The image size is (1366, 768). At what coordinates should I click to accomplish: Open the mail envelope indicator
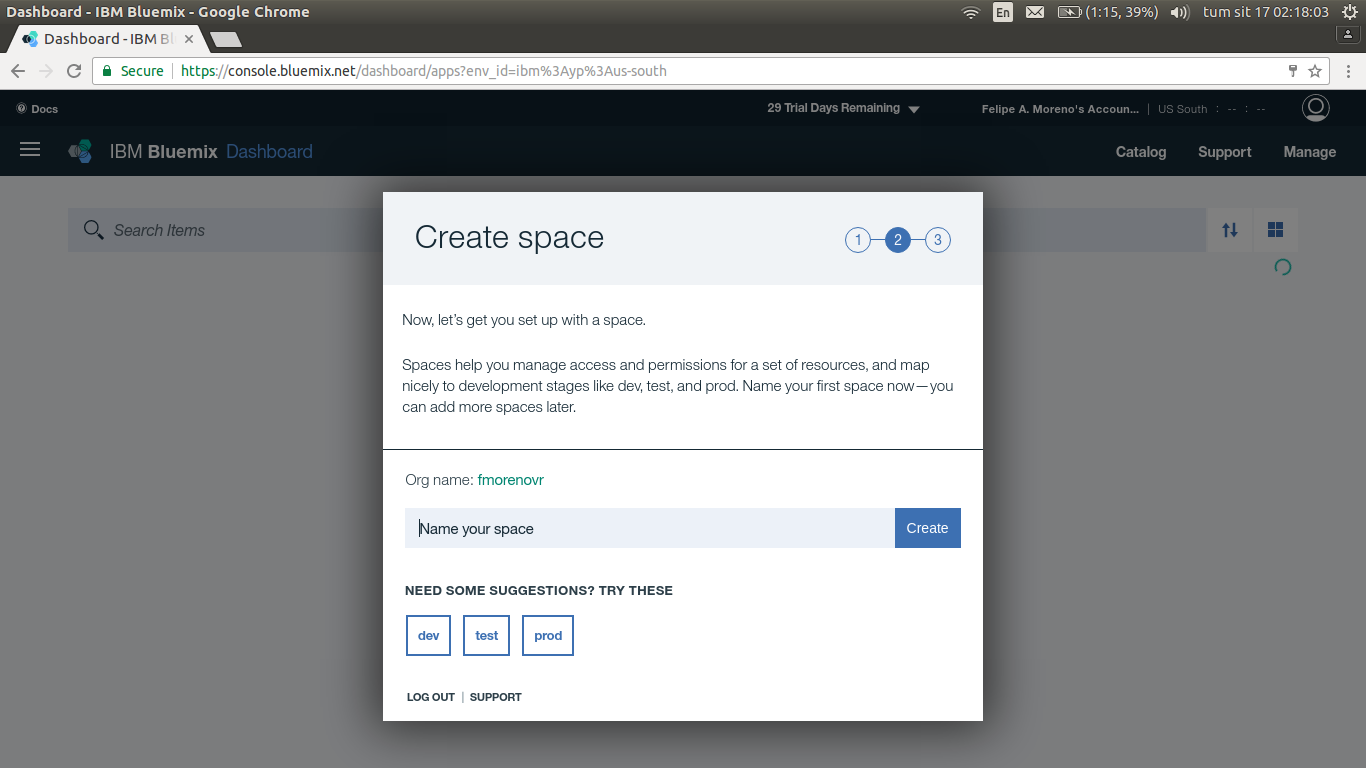[1035, 12]
